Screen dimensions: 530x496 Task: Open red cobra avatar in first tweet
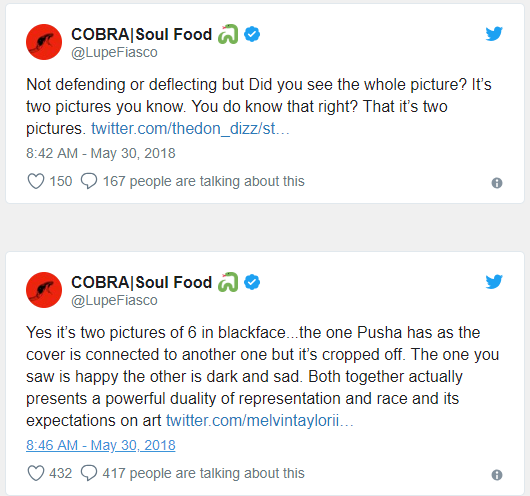(x=44, y=42)
